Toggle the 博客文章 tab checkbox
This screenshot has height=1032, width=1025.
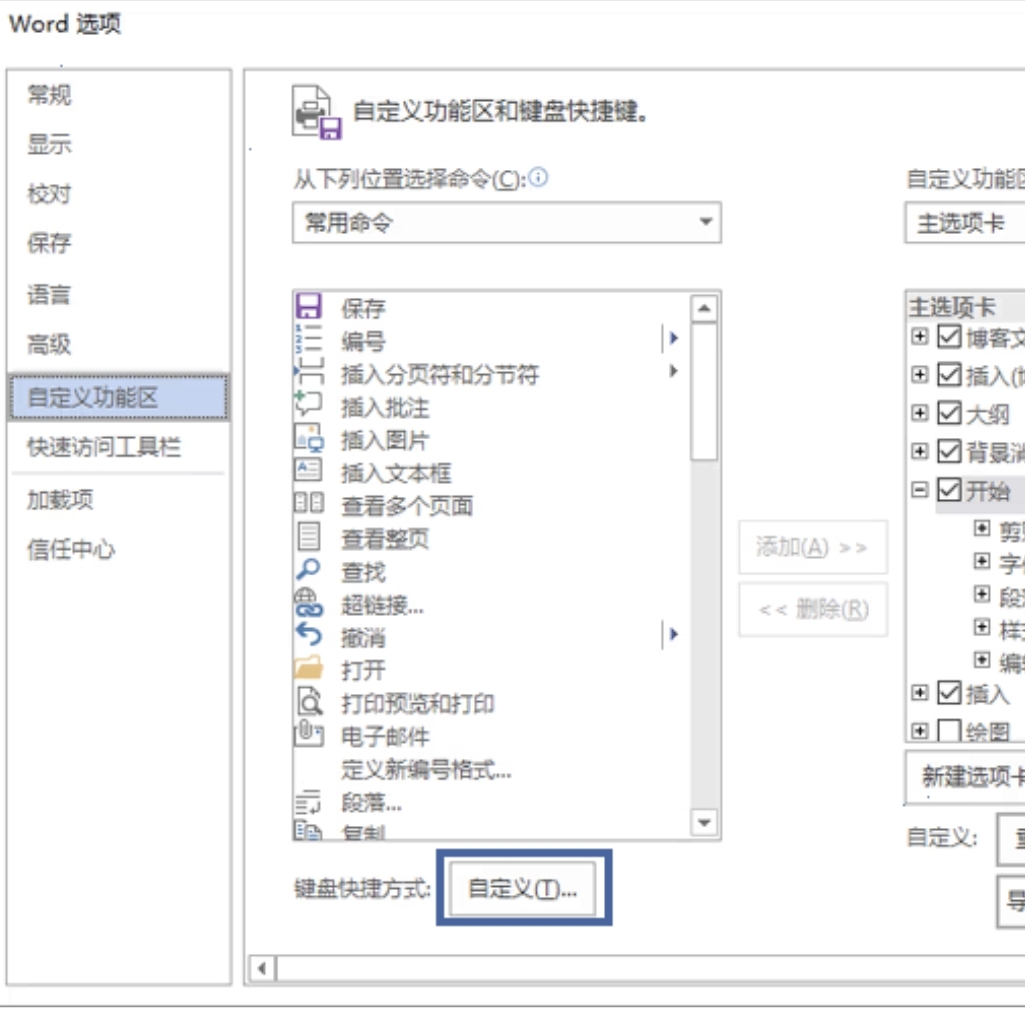point(949,336)
